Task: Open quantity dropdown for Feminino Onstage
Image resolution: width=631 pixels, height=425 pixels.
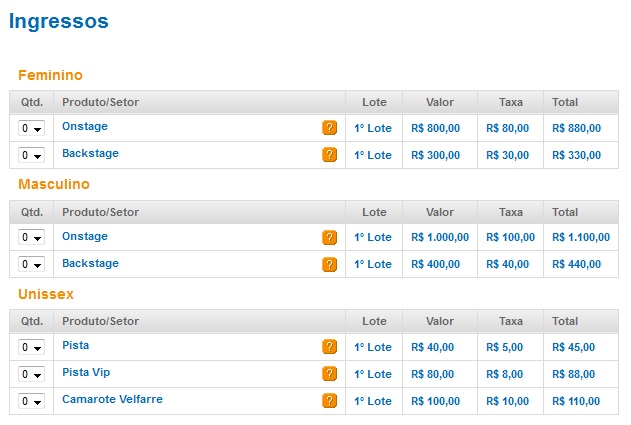Action: click(31, 128)
